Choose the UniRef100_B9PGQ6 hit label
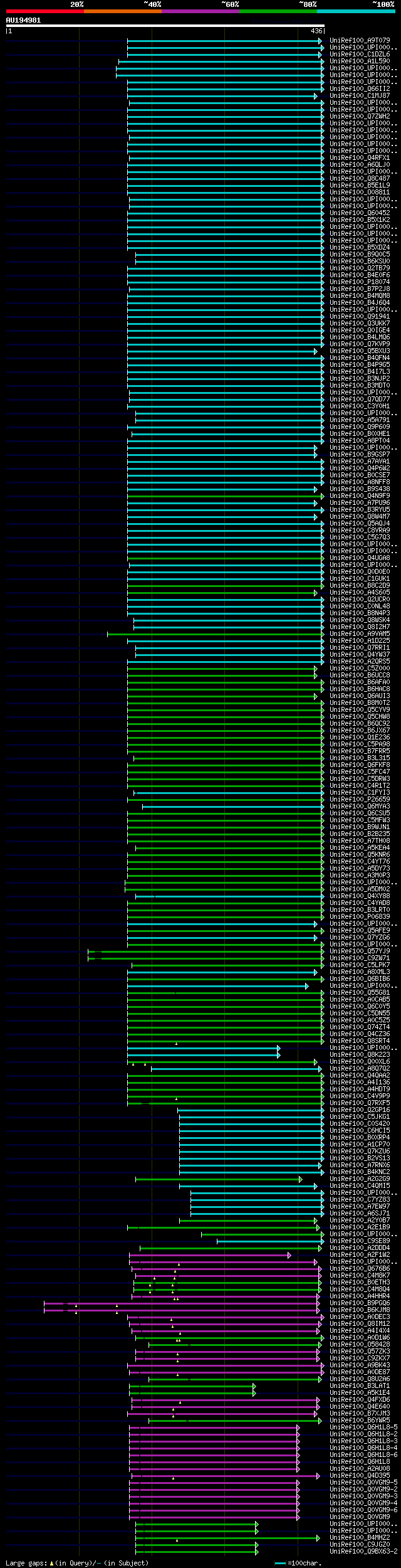 click(360, 1303)
